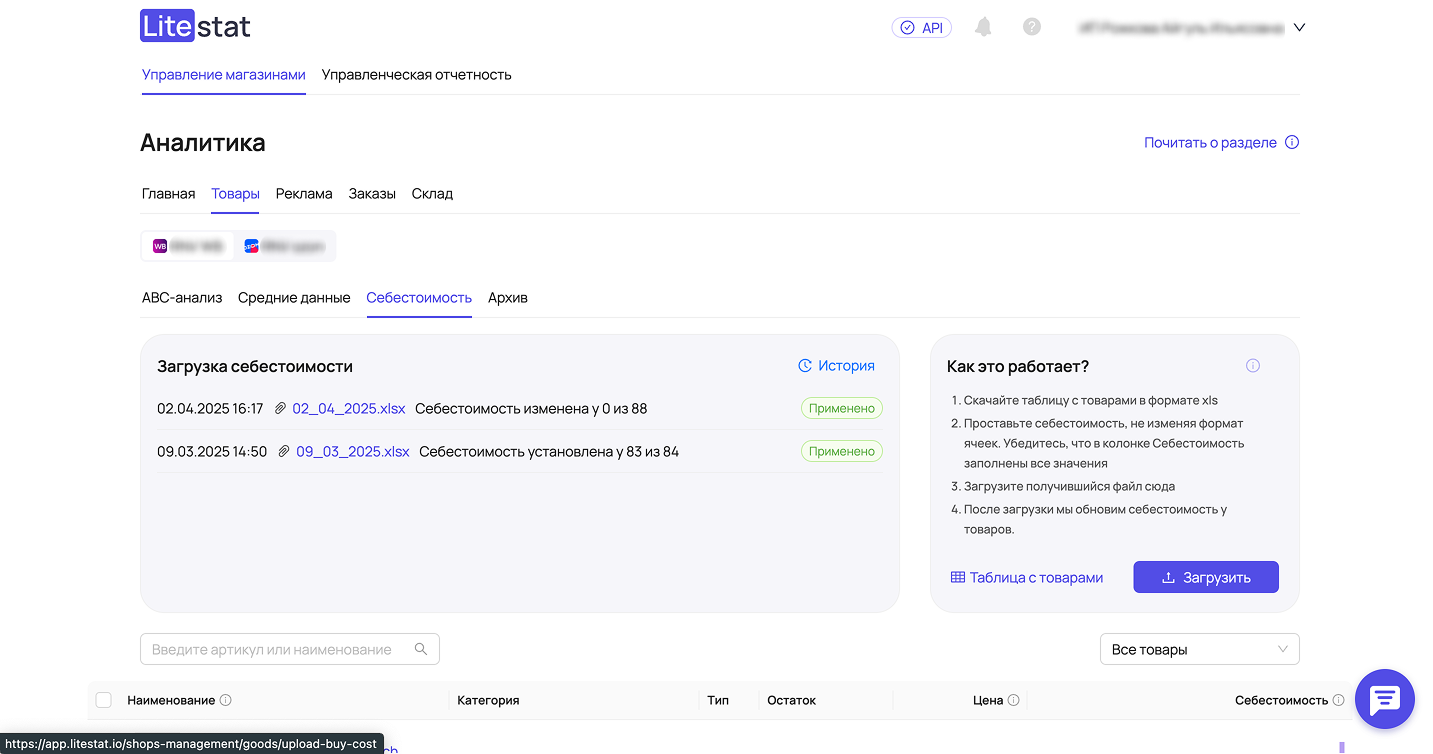Select the Ozon shop toggle
Image resolution: width=1433 pixels, height=754 pixels.
[x=285, y=246]
